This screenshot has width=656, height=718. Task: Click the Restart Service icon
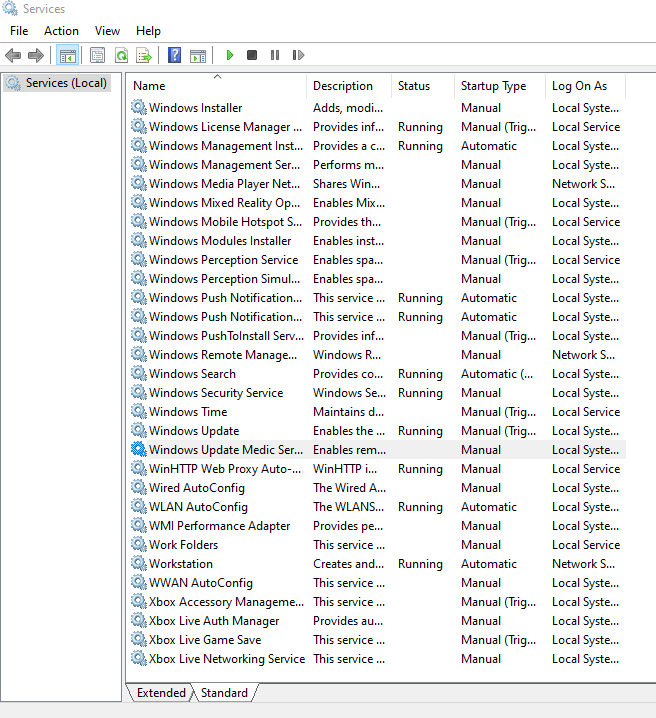click(298, 55)
